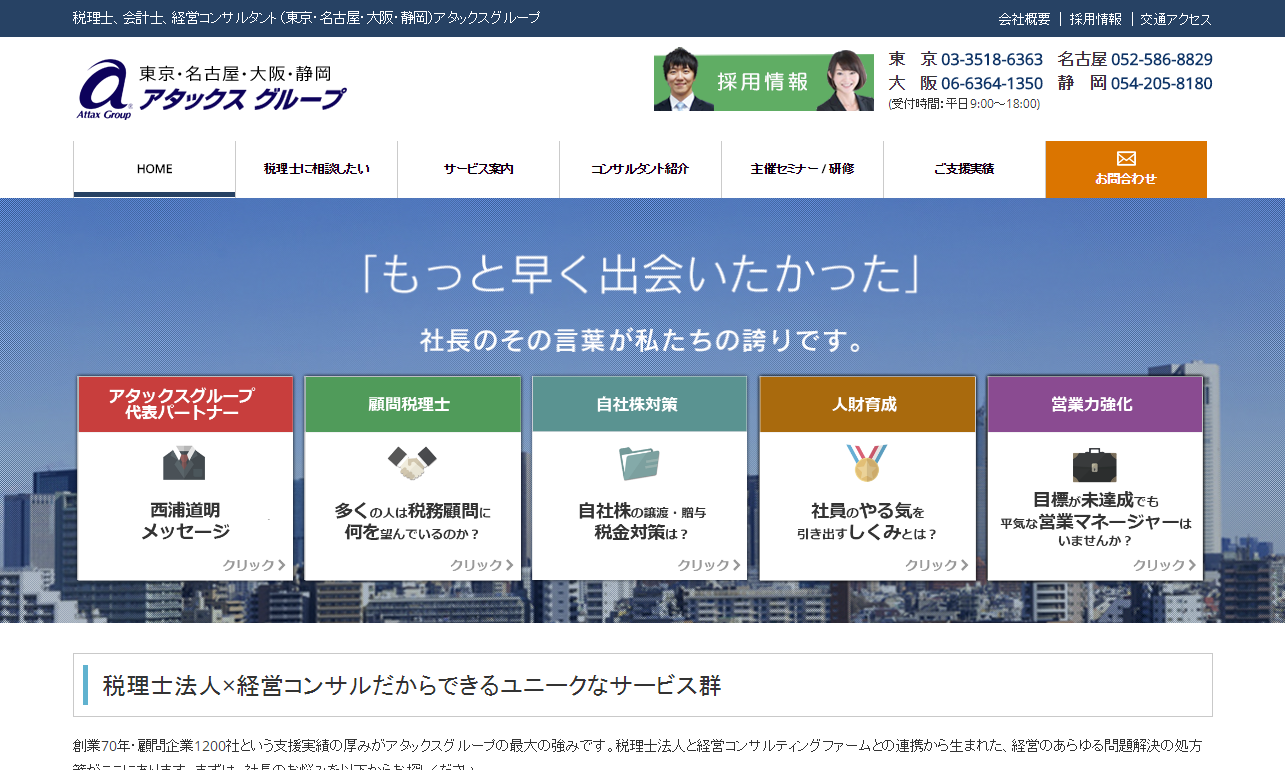Click 社長のその言葉が私たちの誇りです subtitle
Screen dimensions: 1285x770
[642, 341]
